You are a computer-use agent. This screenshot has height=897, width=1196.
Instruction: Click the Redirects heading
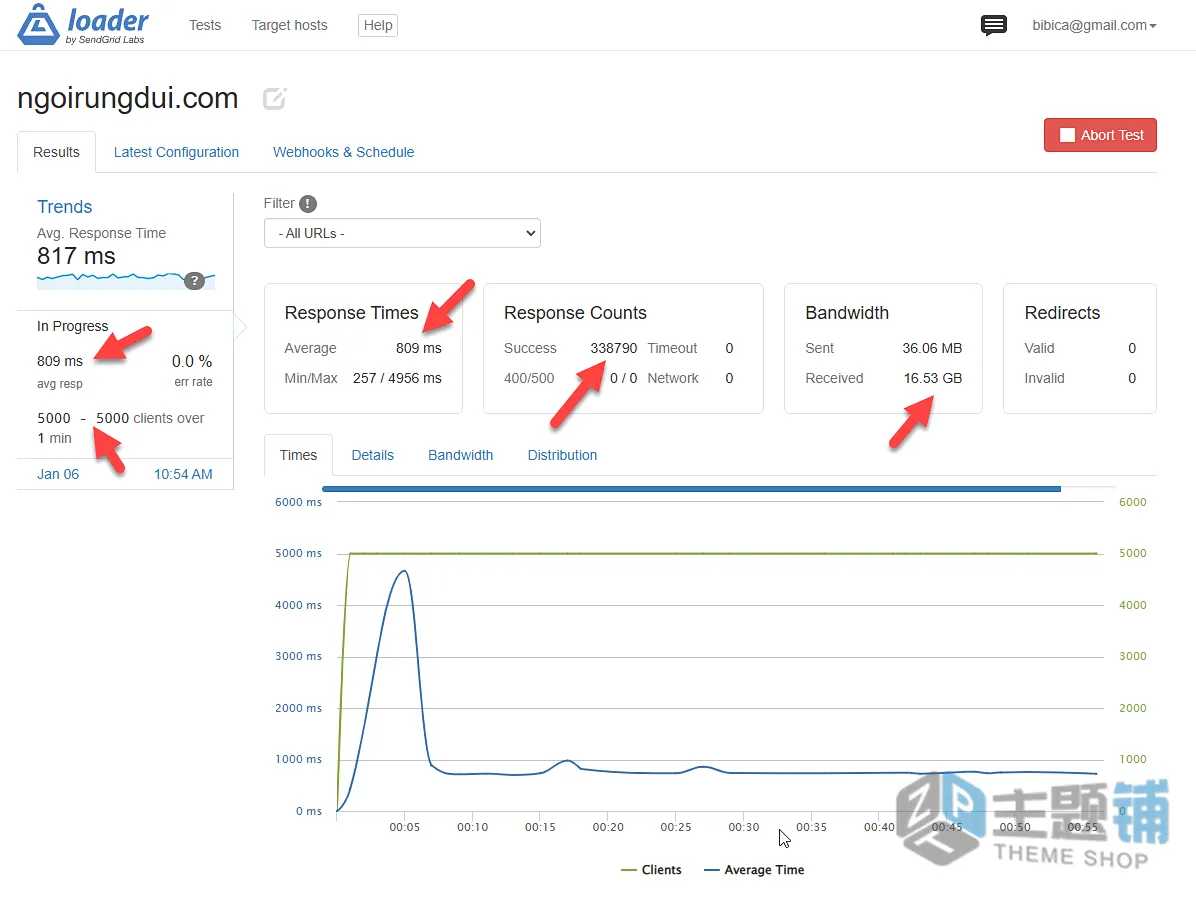pyautogui.click(x=1062, y=313)
